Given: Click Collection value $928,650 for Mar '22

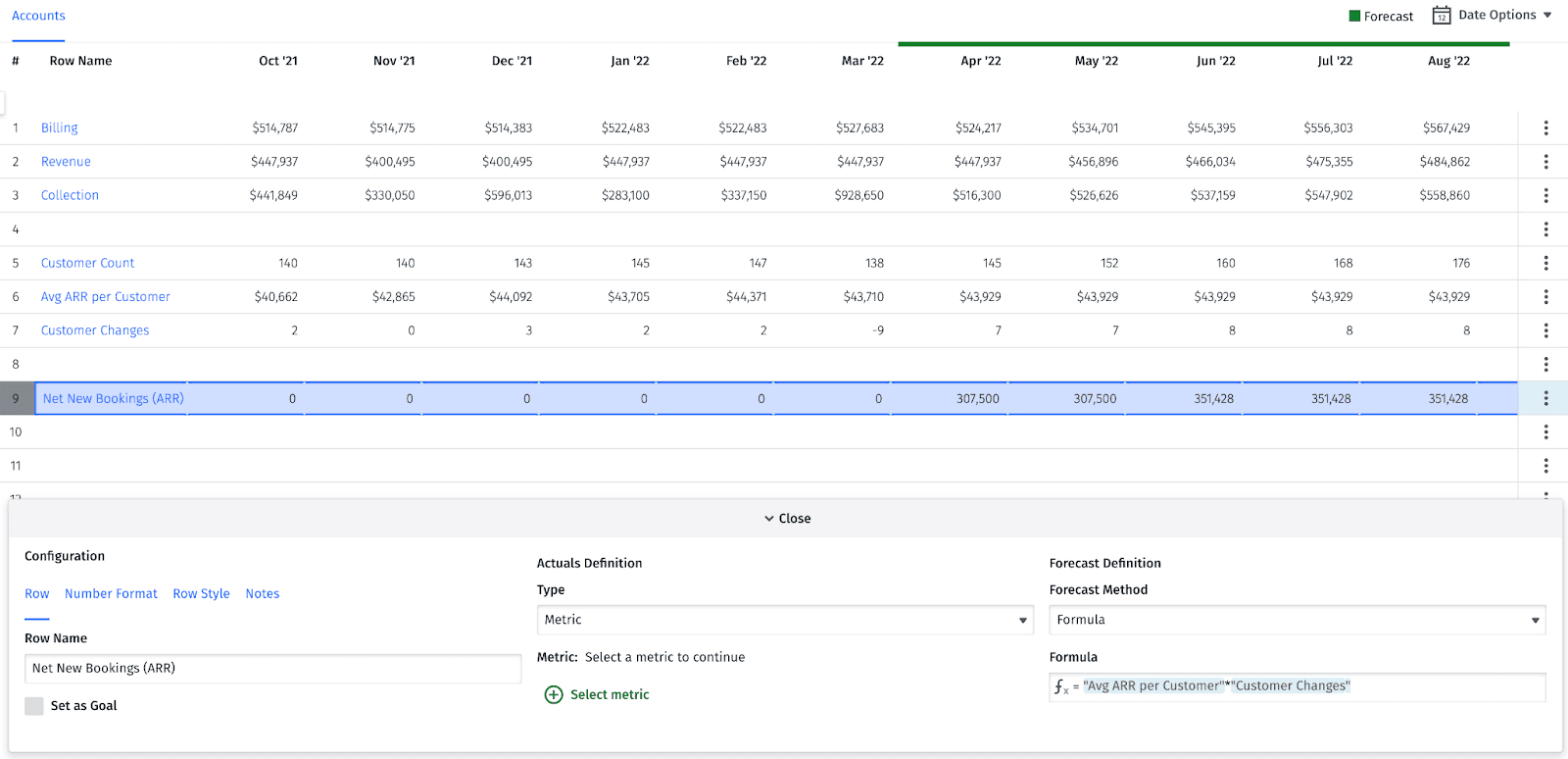Looking at the screenshot, I should 859,195.
